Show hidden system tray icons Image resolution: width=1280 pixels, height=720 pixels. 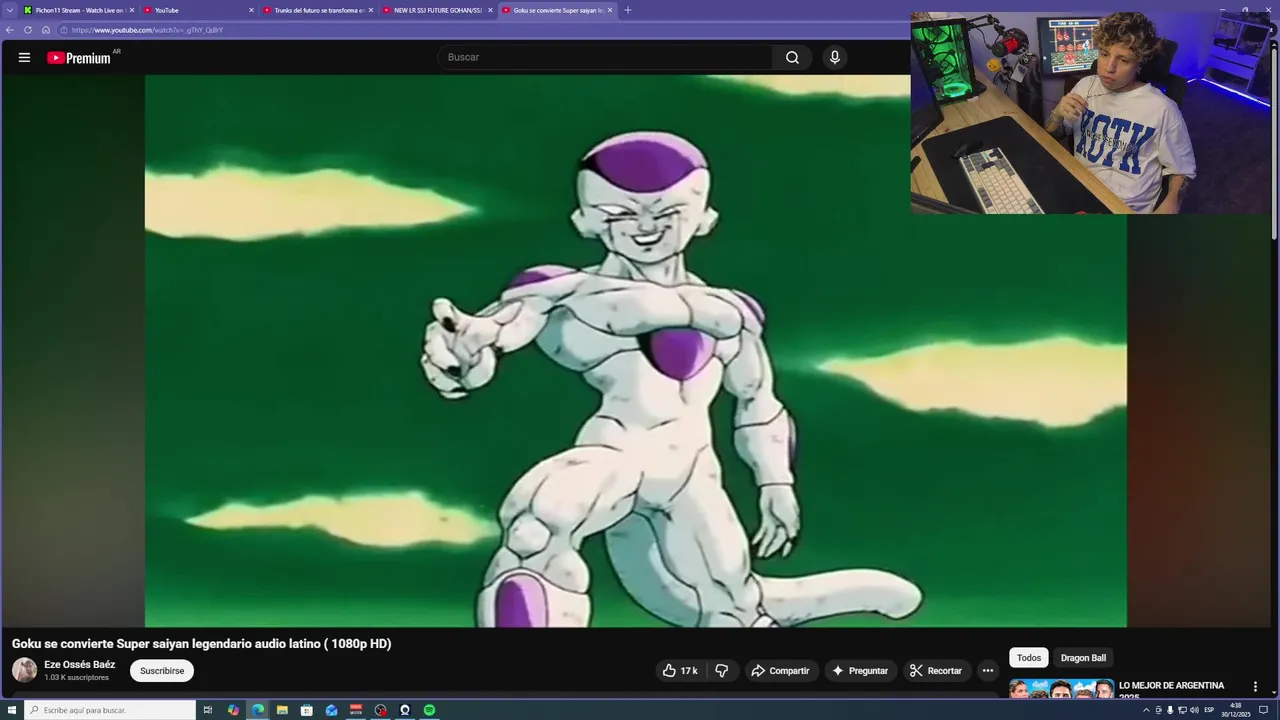(x=1146, y=710)
